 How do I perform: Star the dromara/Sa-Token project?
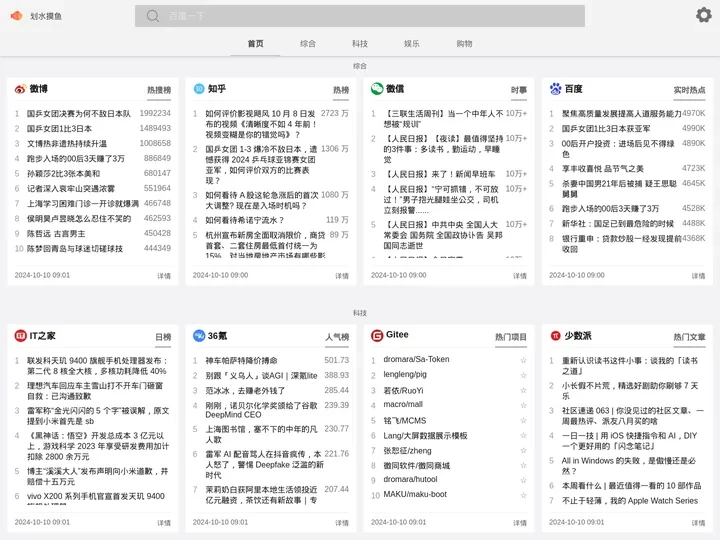point(523,360)
